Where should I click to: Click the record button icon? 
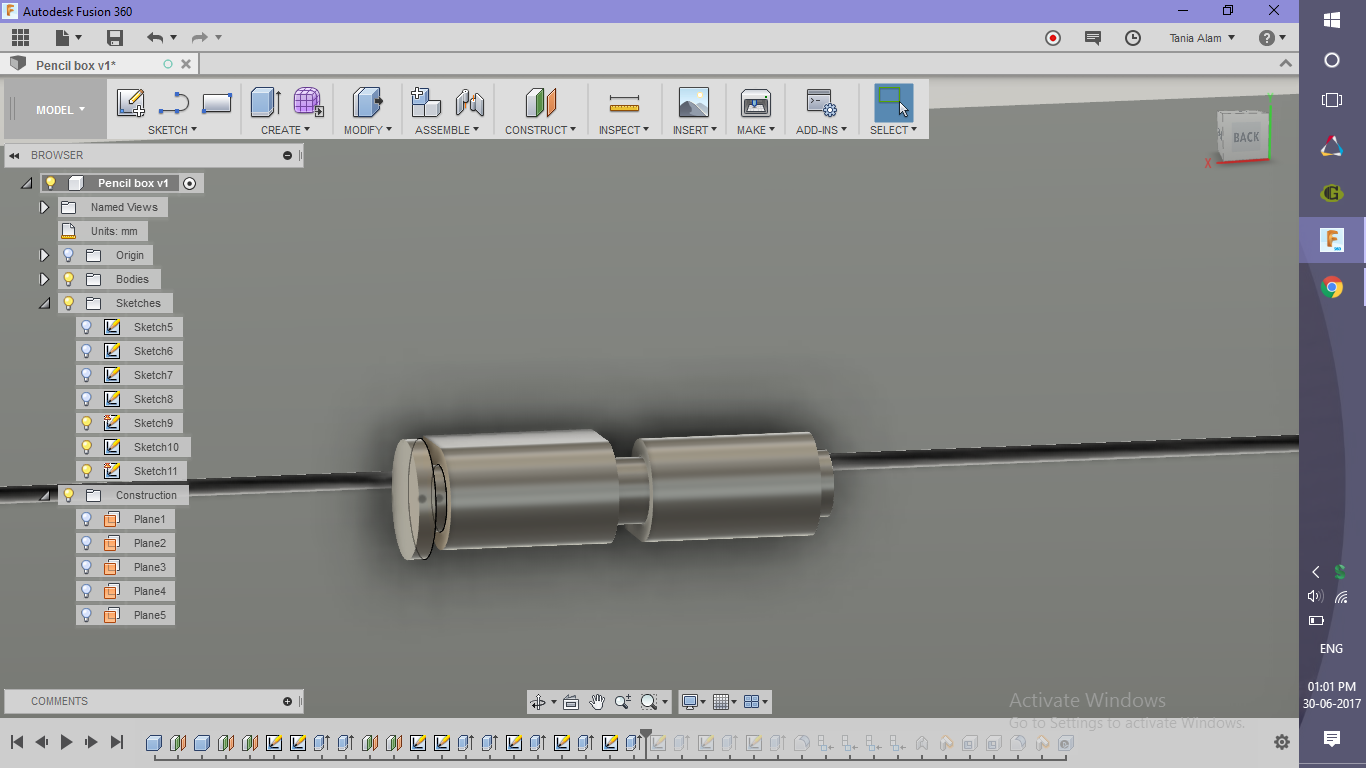coord(1053,38)
